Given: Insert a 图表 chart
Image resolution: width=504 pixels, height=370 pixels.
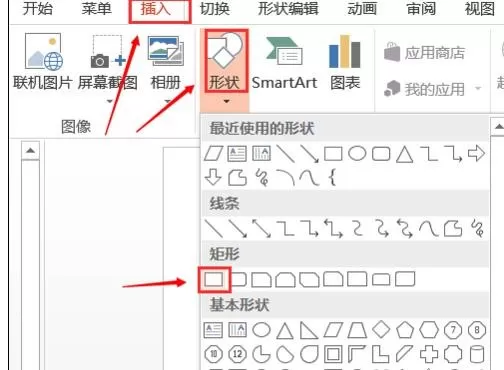Looking at the screenshot, I should coord(345,63).
